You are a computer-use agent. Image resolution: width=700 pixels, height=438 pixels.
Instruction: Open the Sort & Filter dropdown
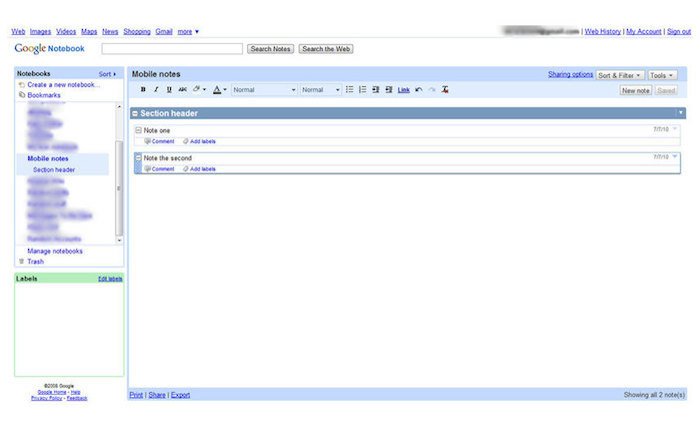pyautogui.click(x=620, y=75)
